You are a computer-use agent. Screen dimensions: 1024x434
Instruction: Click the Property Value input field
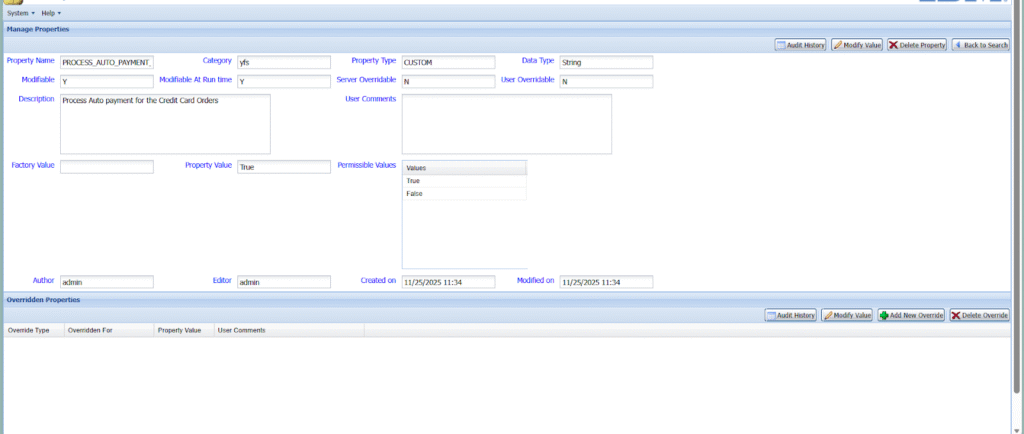(x=284, y=167)
